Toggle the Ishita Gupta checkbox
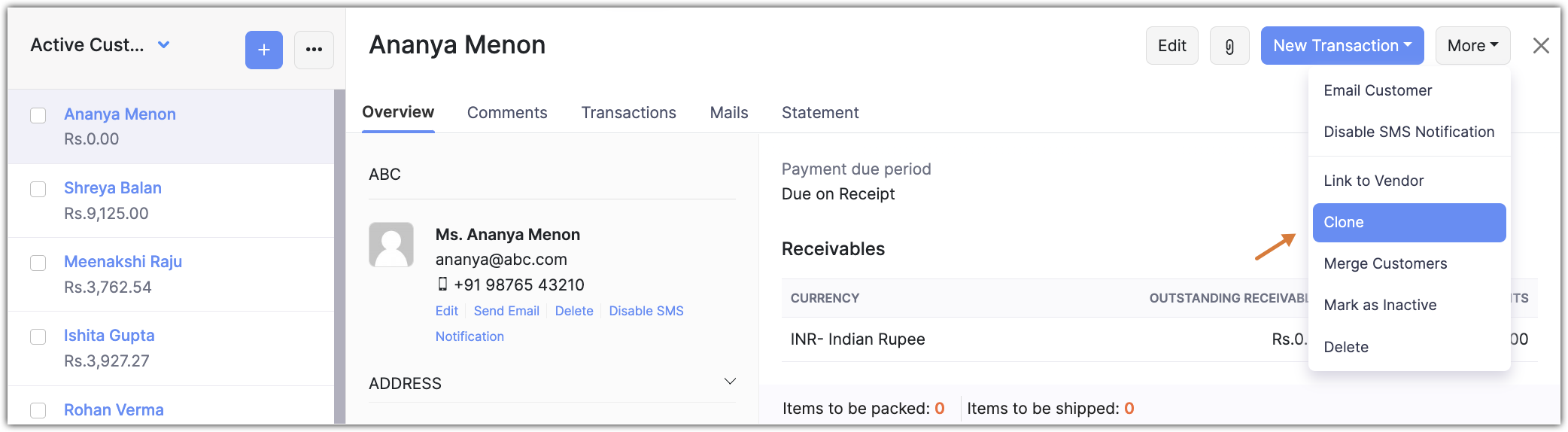Screen dimensions: 1568x432 coord(38,336)
